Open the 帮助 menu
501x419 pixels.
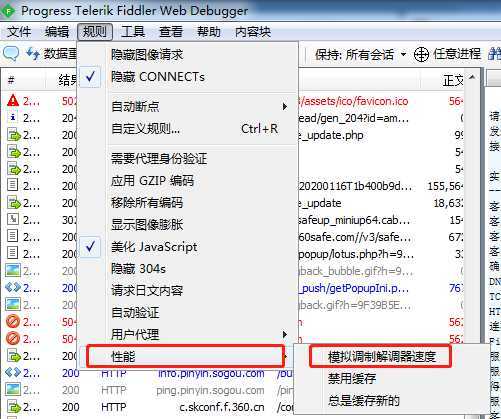(x=209, y=32)
